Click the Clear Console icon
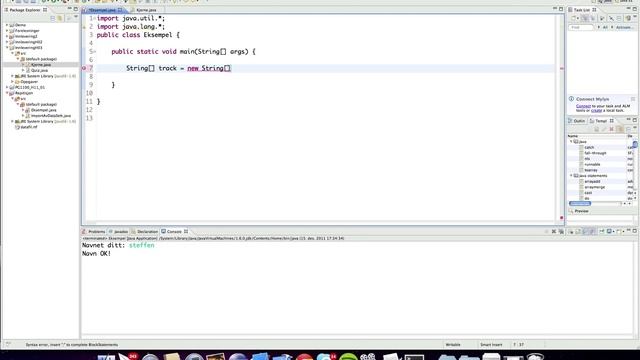 pyautogui.click(x=571, y=231)
